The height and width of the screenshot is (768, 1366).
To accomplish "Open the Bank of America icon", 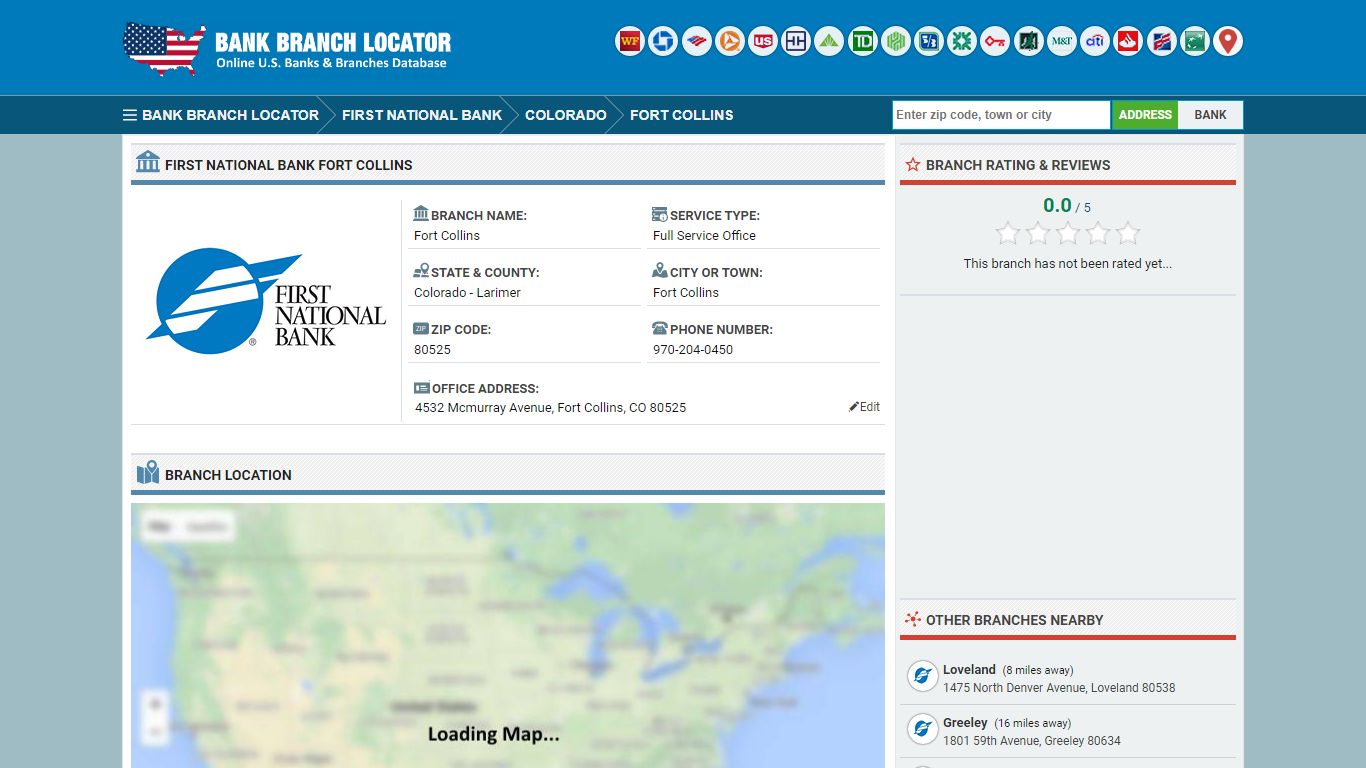I will [x=696, y=41].
